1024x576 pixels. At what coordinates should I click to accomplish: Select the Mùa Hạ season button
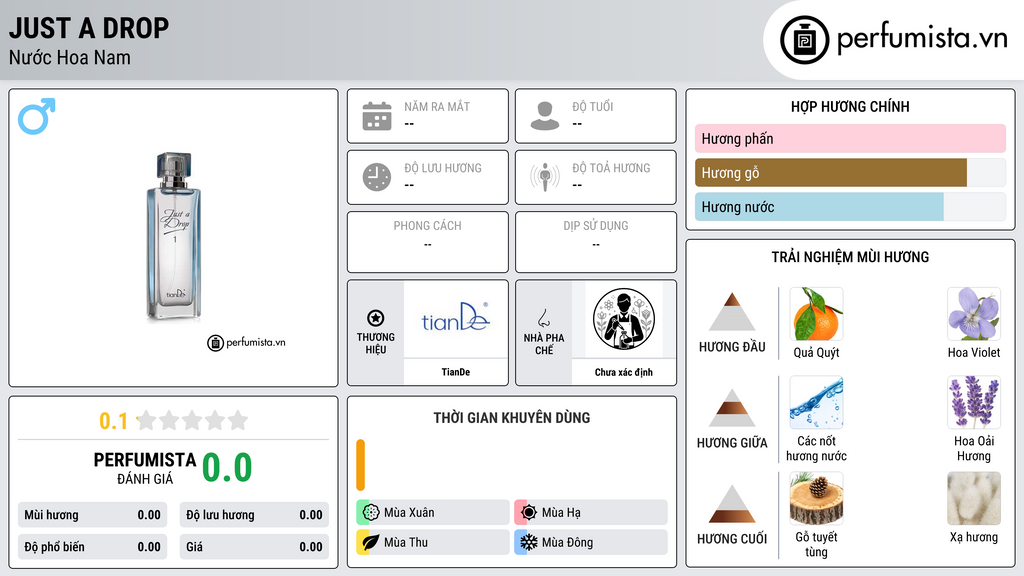coord(591,512)
